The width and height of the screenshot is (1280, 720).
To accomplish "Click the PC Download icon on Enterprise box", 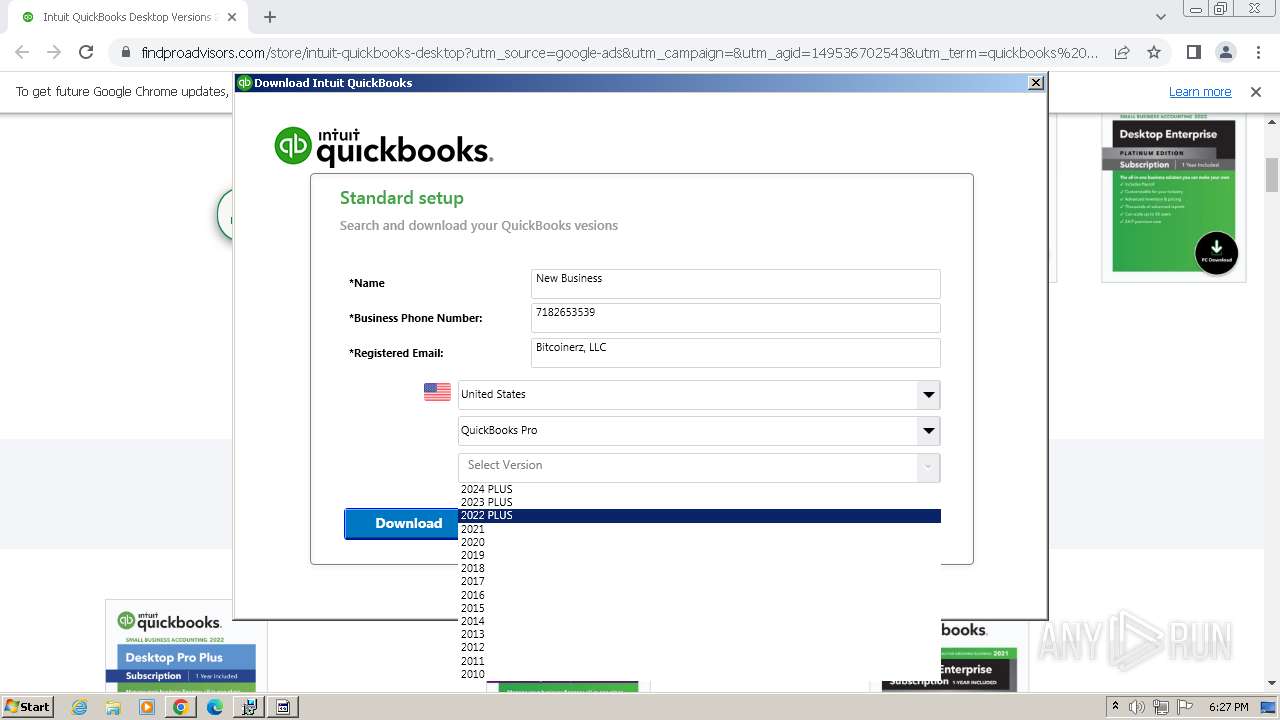I will point(1216,252).
